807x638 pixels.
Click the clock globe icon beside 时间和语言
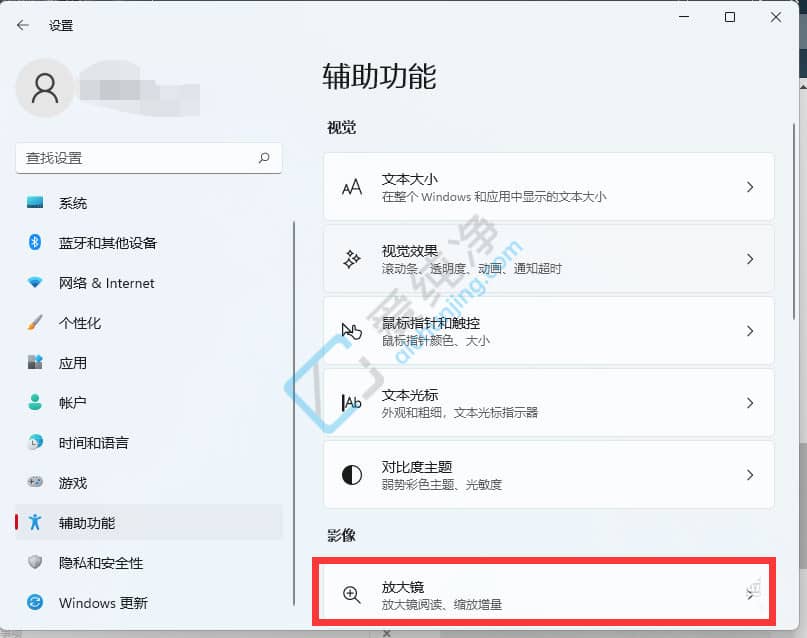pyautogui.click(x=35, y=442)
